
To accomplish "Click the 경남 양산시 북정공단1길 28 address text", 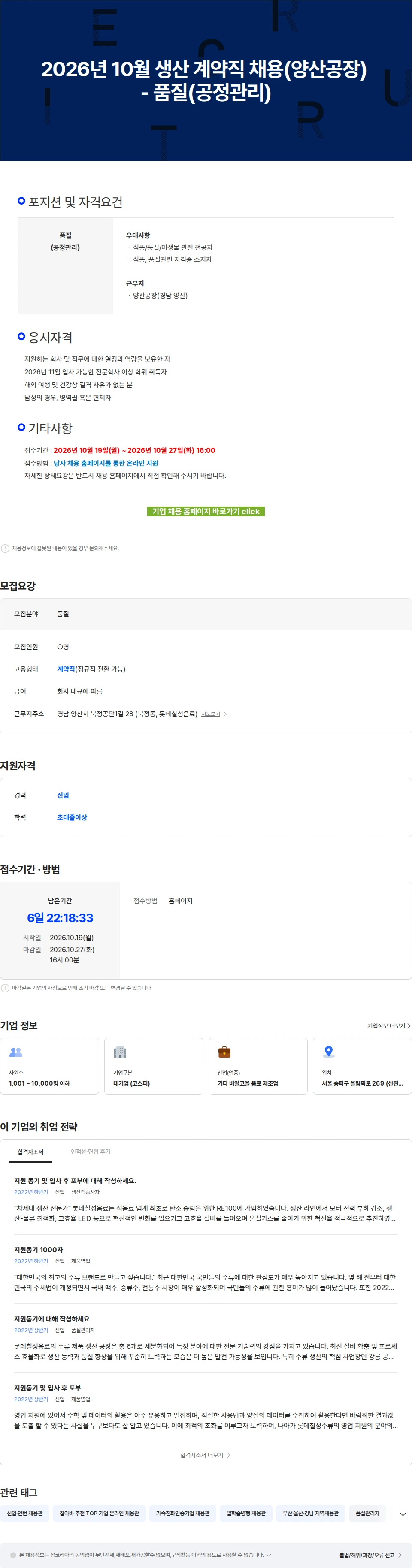I will [x=127, y=713].
